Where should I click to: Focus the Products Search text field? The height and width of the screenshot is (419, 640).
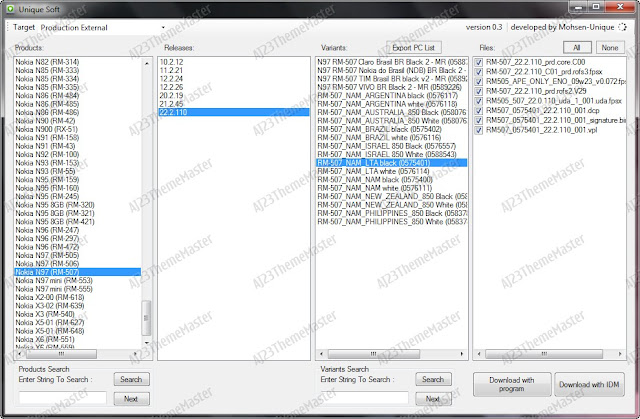click(62, 398)
